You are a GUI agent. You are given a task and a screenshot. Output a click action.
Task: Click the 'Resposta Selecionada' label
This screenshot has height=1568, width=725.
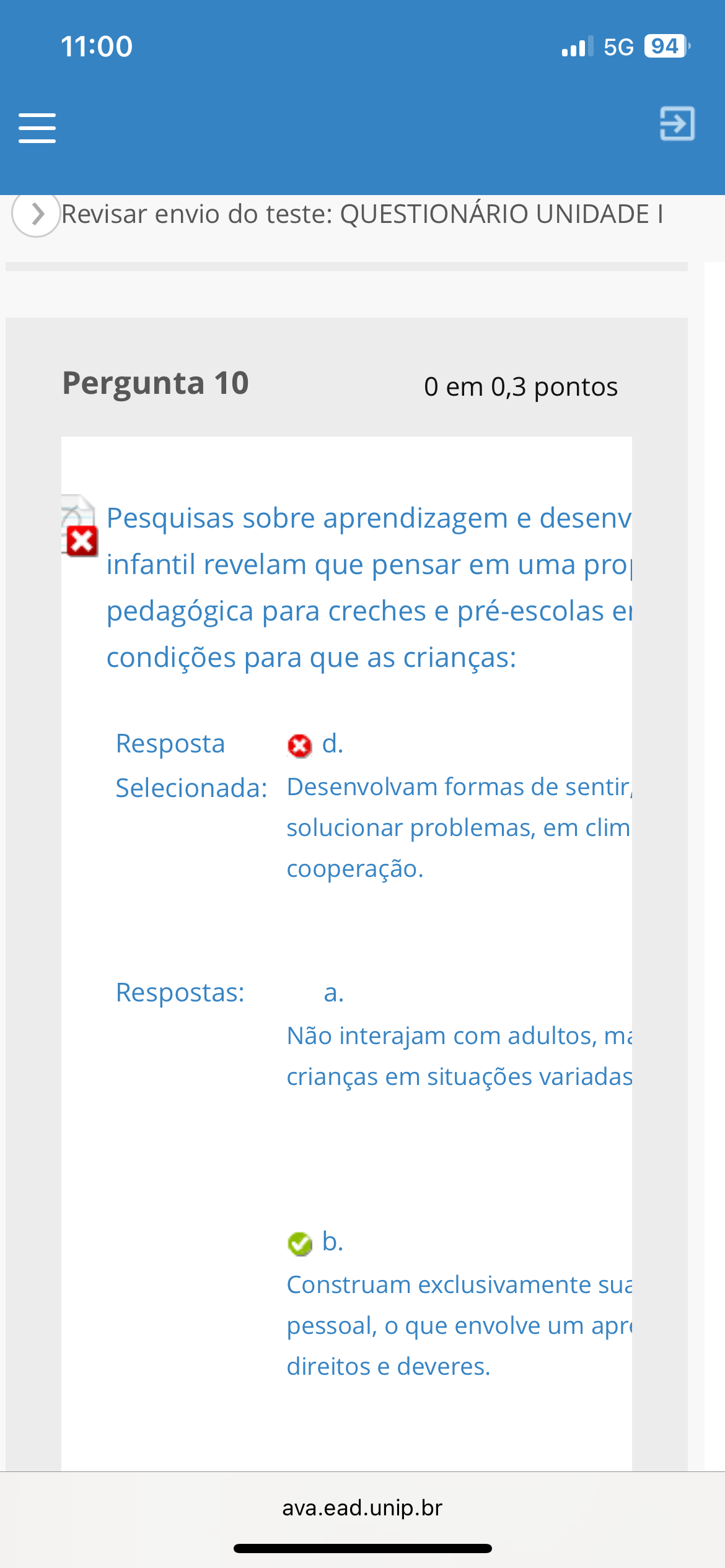tap(191, 765)
